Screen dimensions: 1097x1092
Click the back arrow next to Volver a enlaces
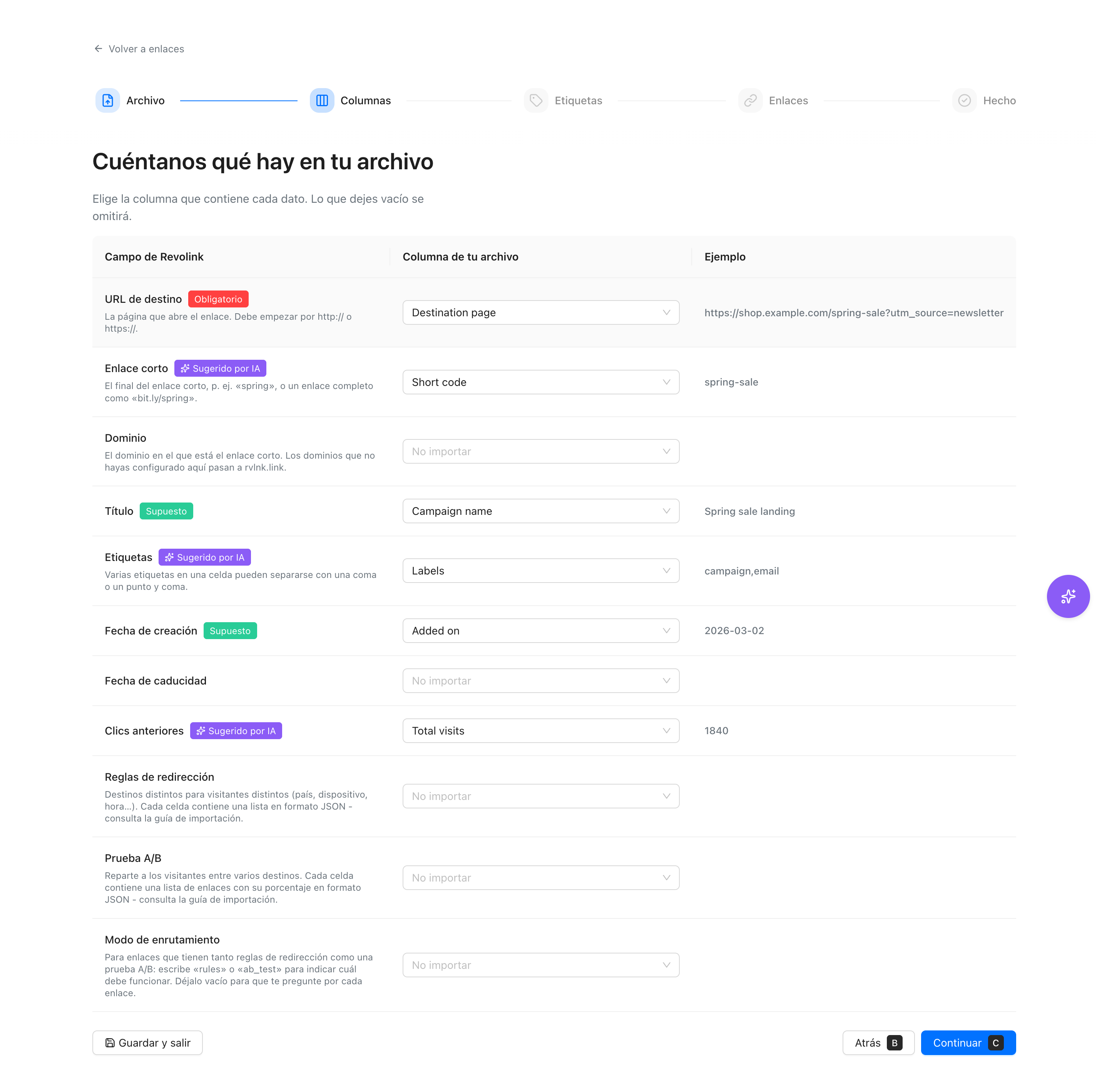click(98, 49)
